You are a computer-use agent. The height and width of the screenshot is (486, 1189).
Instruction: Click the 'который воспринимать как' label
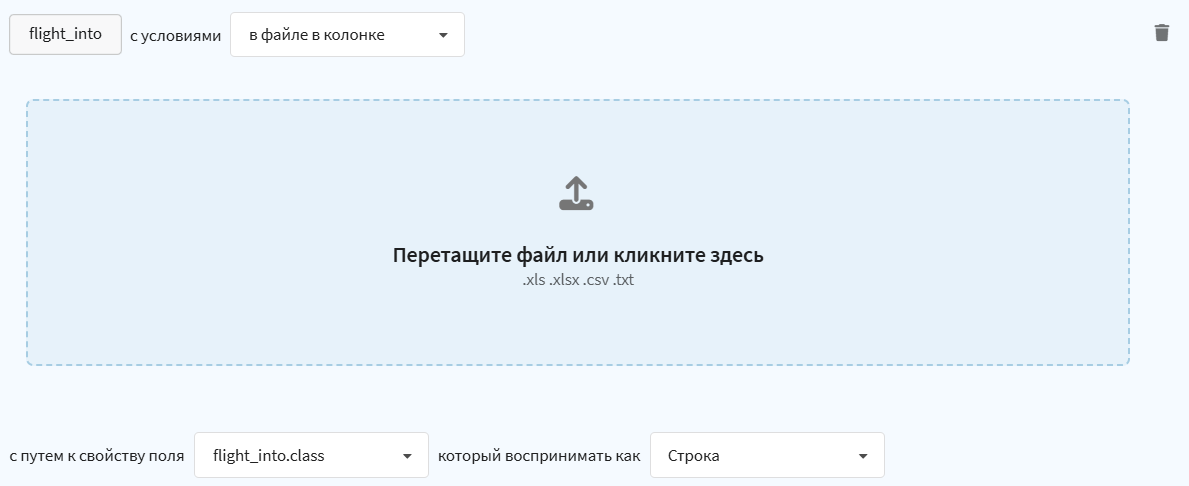pos(539,456)
